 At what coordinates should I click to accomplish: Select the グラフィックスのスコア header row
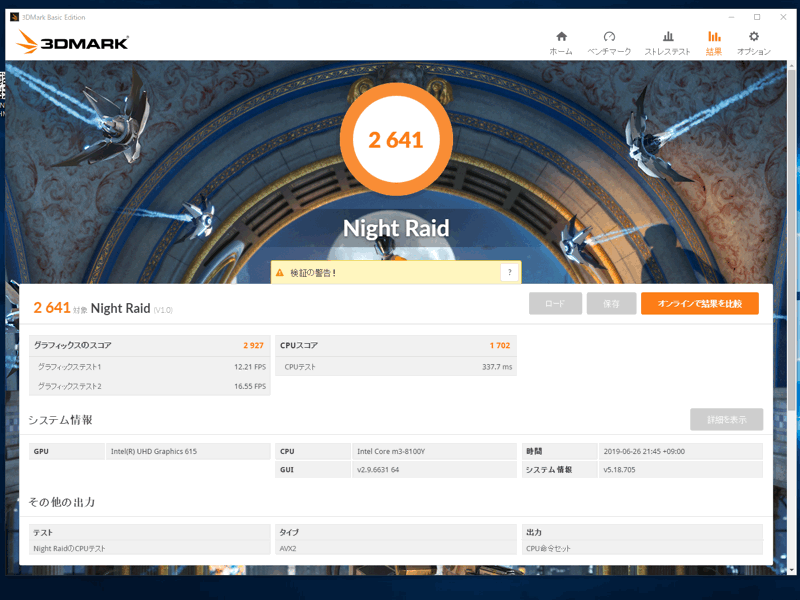[x=149, y=345]
